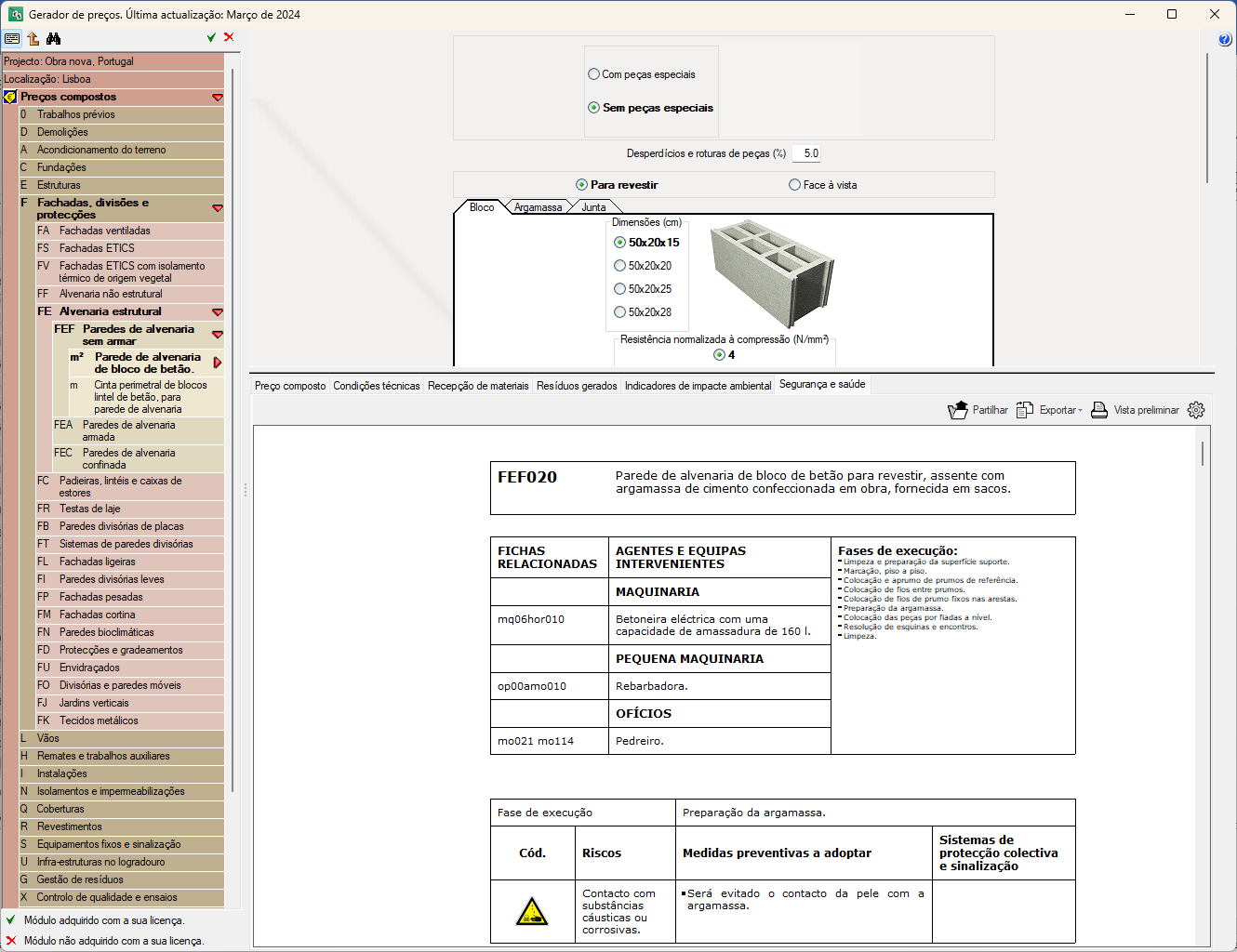Click 'Vista preliminar' print preview button
This screenshot has width=1237, height=952.
click(1135, 410)
